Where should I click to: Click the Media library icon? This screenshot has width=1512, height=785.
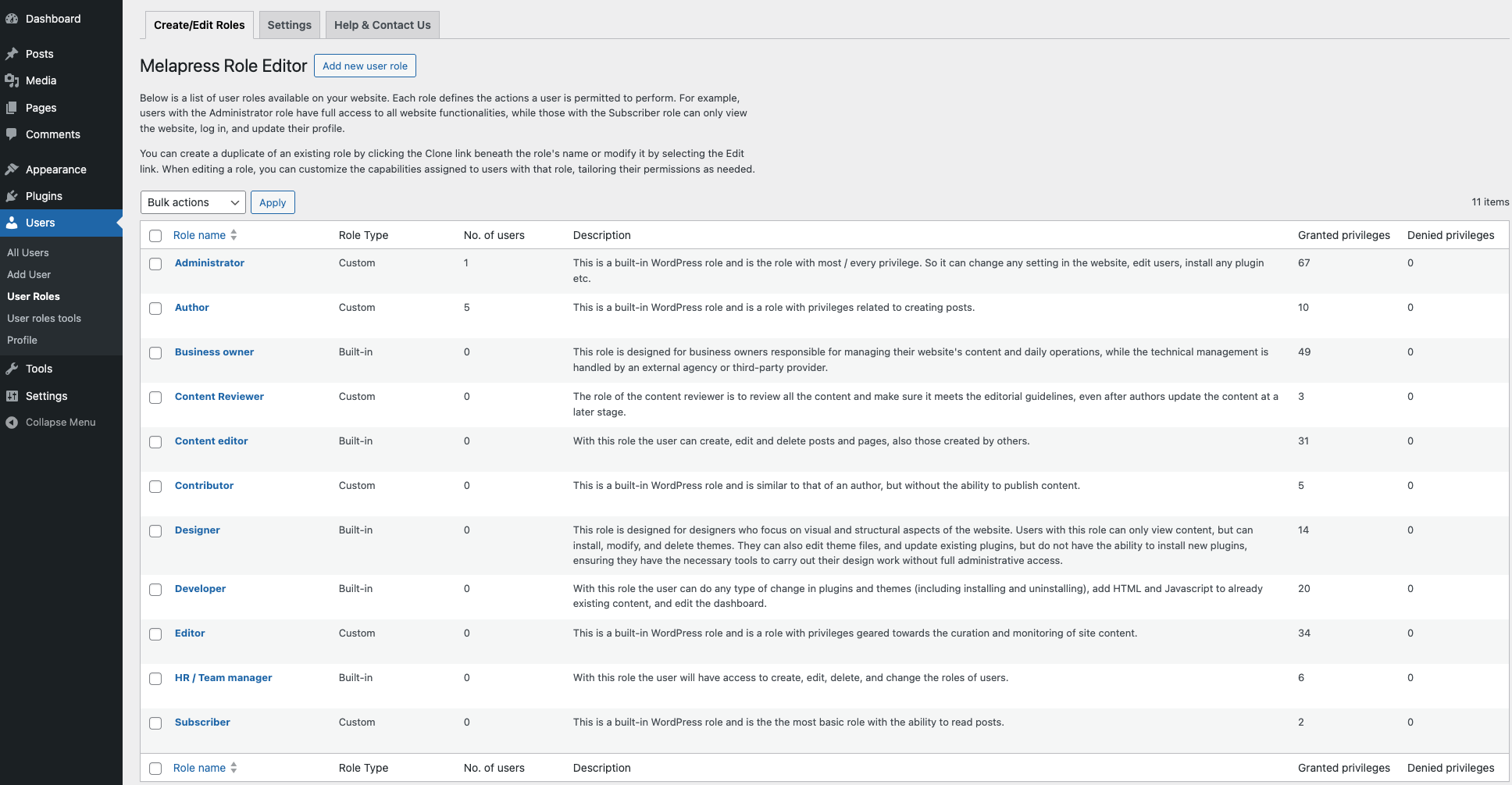pos(12,80)
